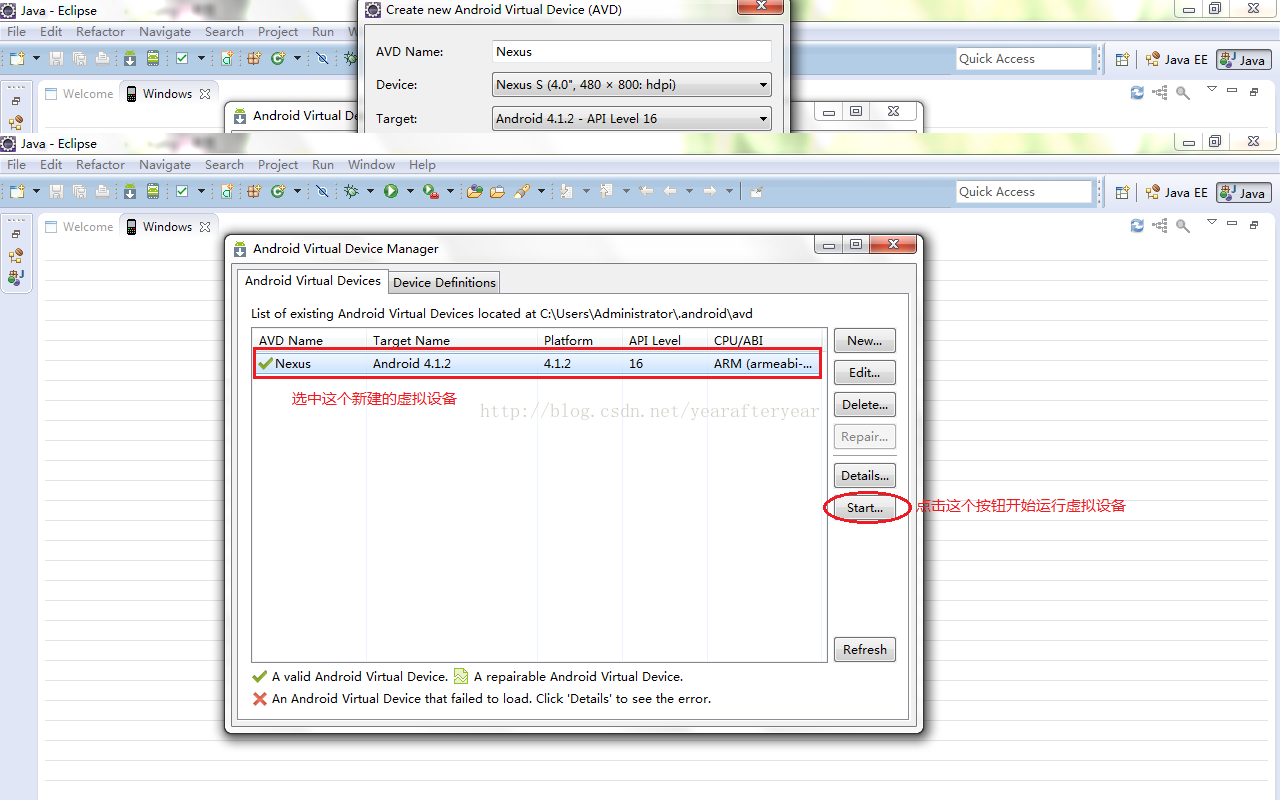The image size is (1280, 800).
Task: Click Quick Access field in lower Eclipse window
Action: tap(1024, 192)
